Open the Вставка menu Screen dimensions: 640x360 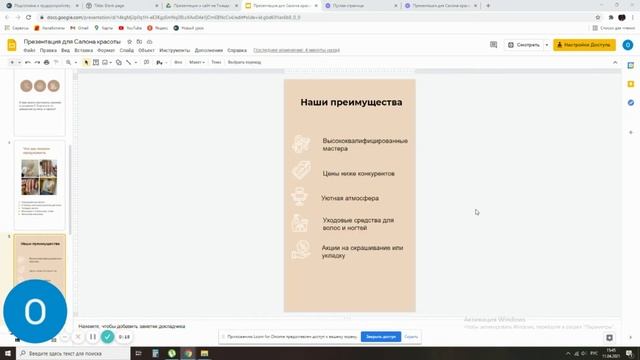[x=84, y=50]
